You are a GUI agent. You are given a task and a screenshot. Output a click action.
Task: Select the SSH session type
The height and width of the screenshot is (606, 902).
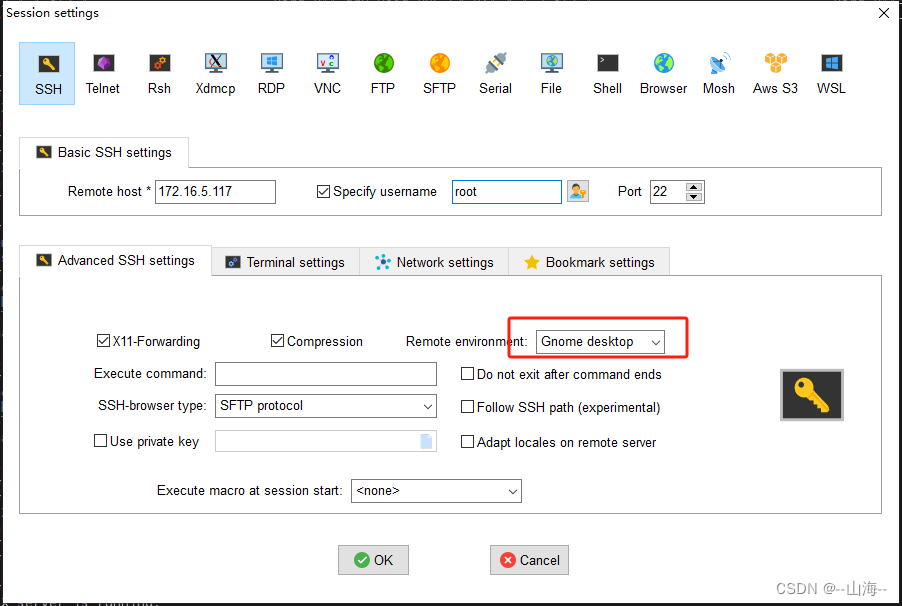coord(47,73)
